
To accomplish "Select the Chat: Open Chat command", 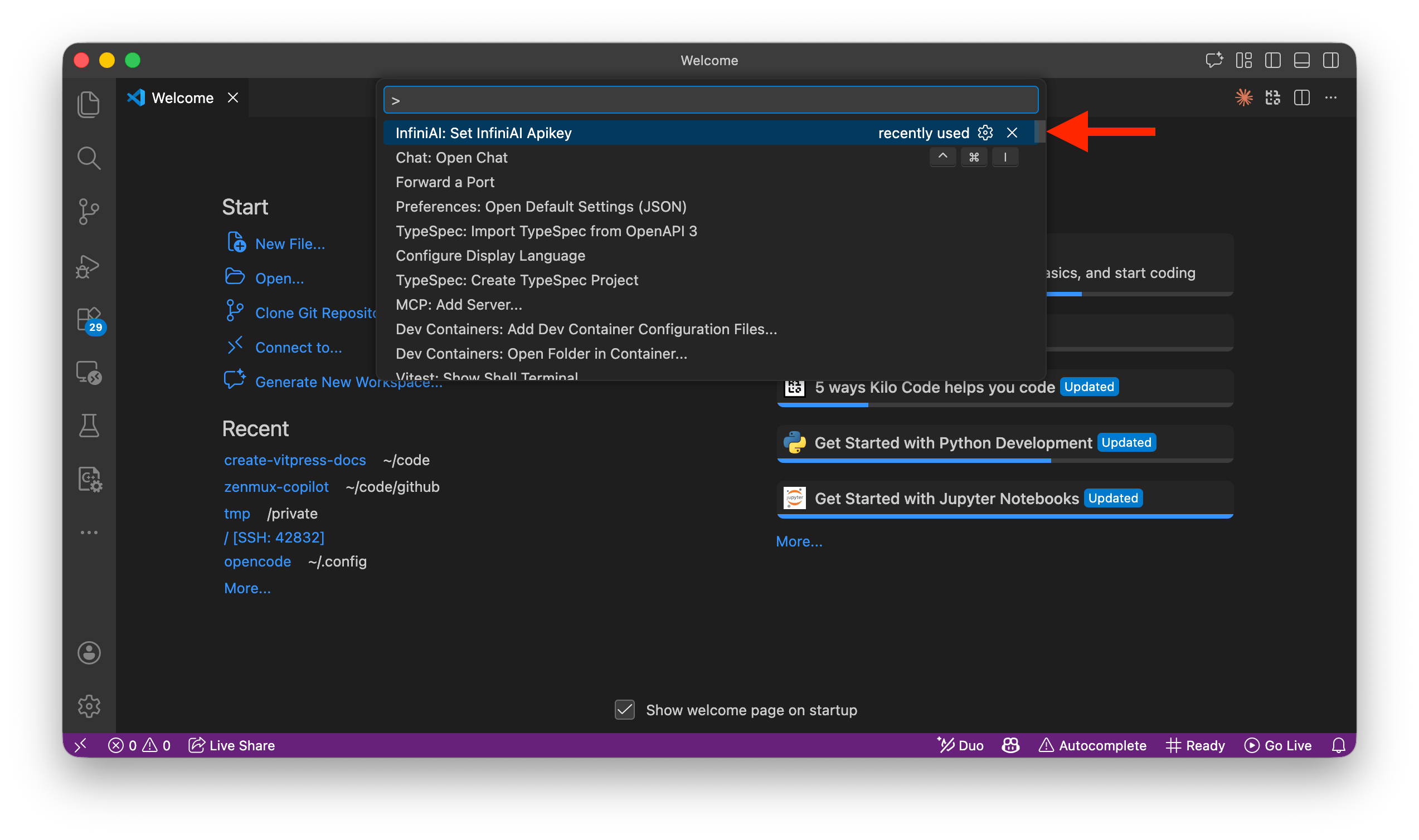I will [451, 157].
